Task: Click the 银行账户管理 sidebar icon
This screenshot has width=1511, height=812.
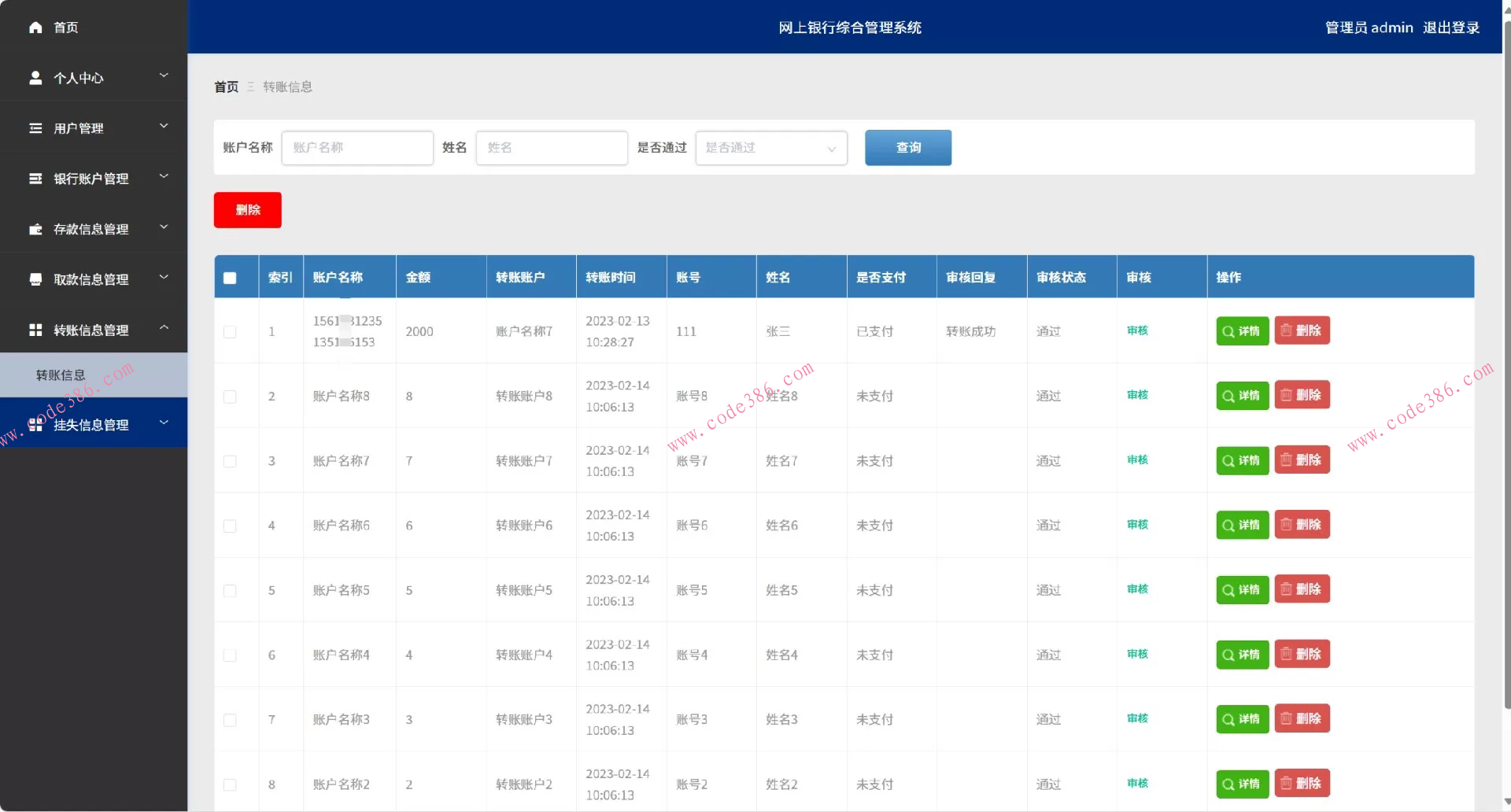Action: coord(35,178)
